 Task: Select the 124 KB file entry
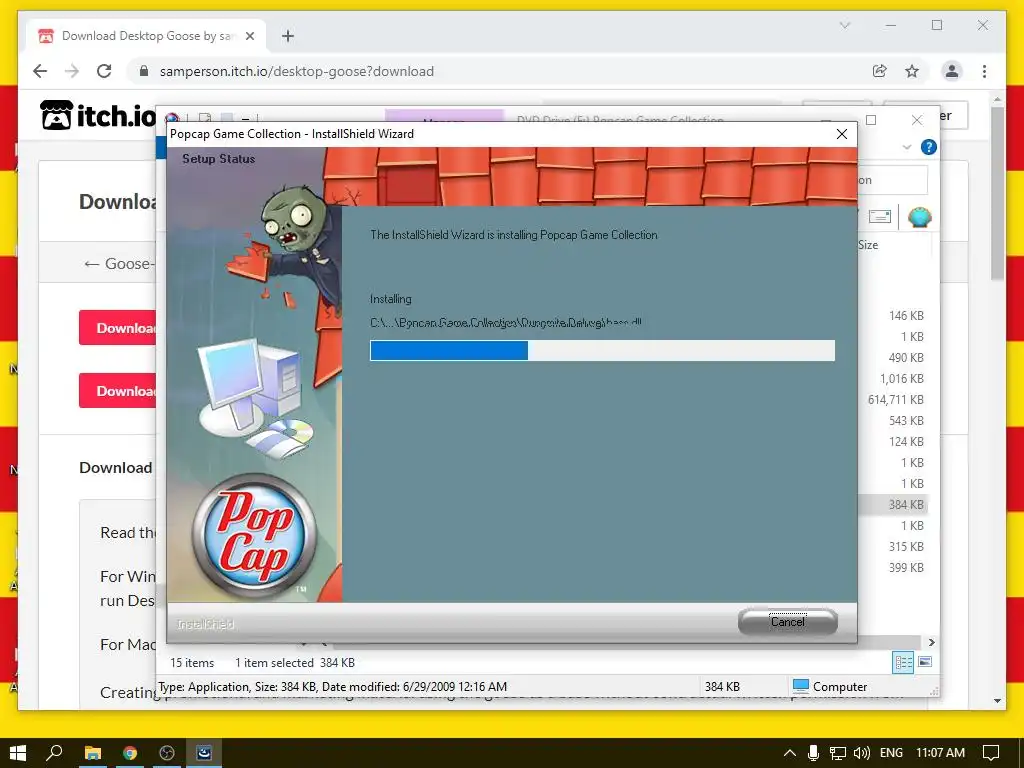pyautogui.click(x=906, y=441)
